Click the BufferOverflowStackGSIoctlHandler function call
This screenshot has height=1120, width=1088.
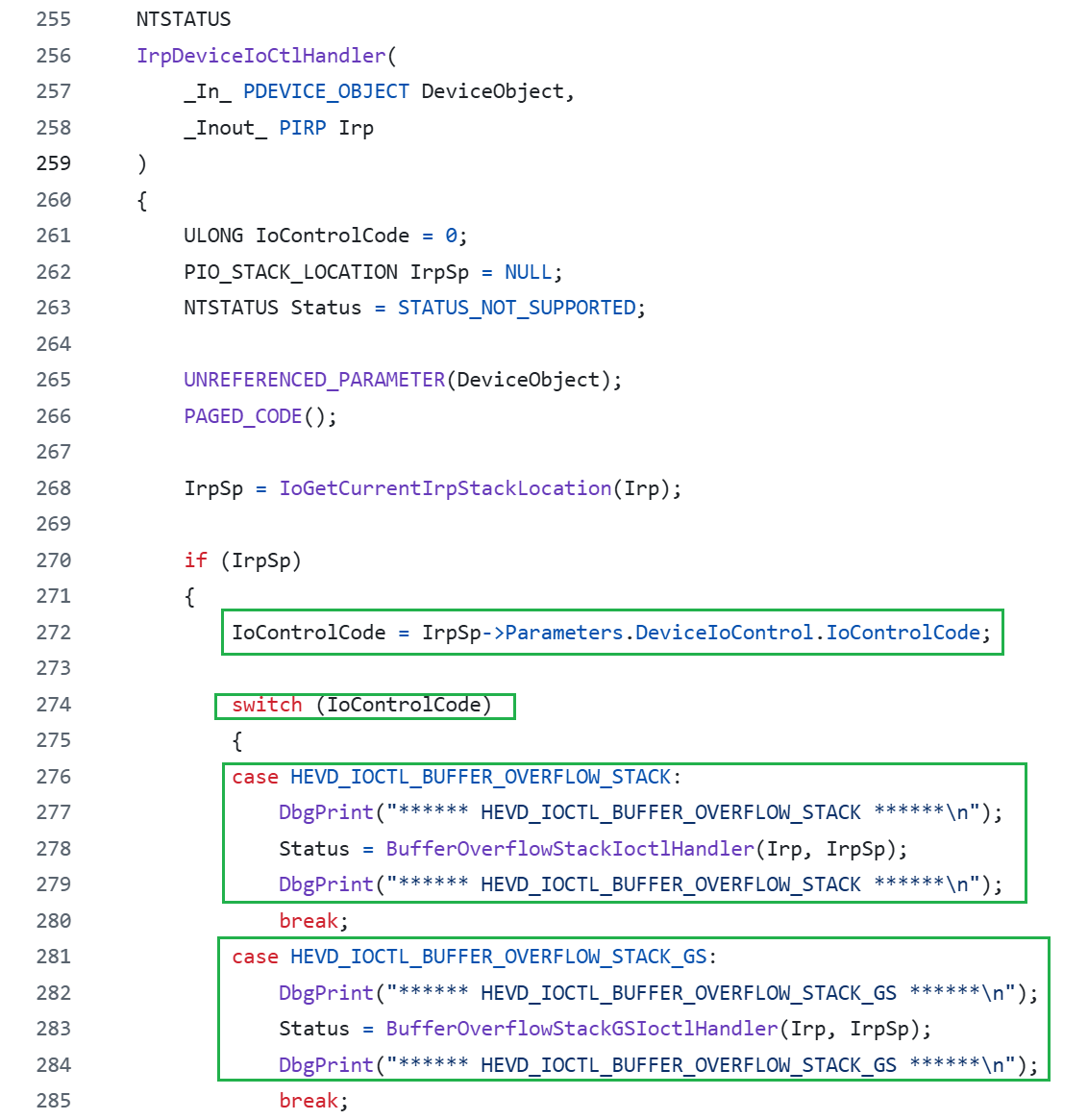(581, 1029)
